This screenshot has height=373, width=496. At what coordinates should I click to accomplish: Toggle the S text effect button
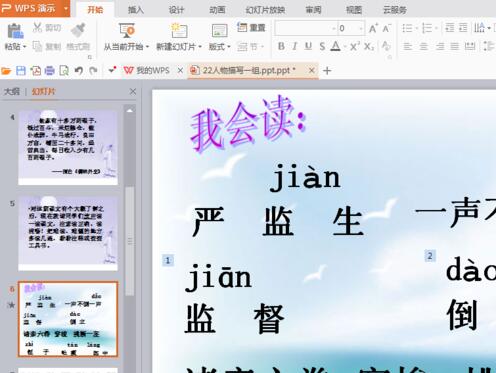pos(322,46)
